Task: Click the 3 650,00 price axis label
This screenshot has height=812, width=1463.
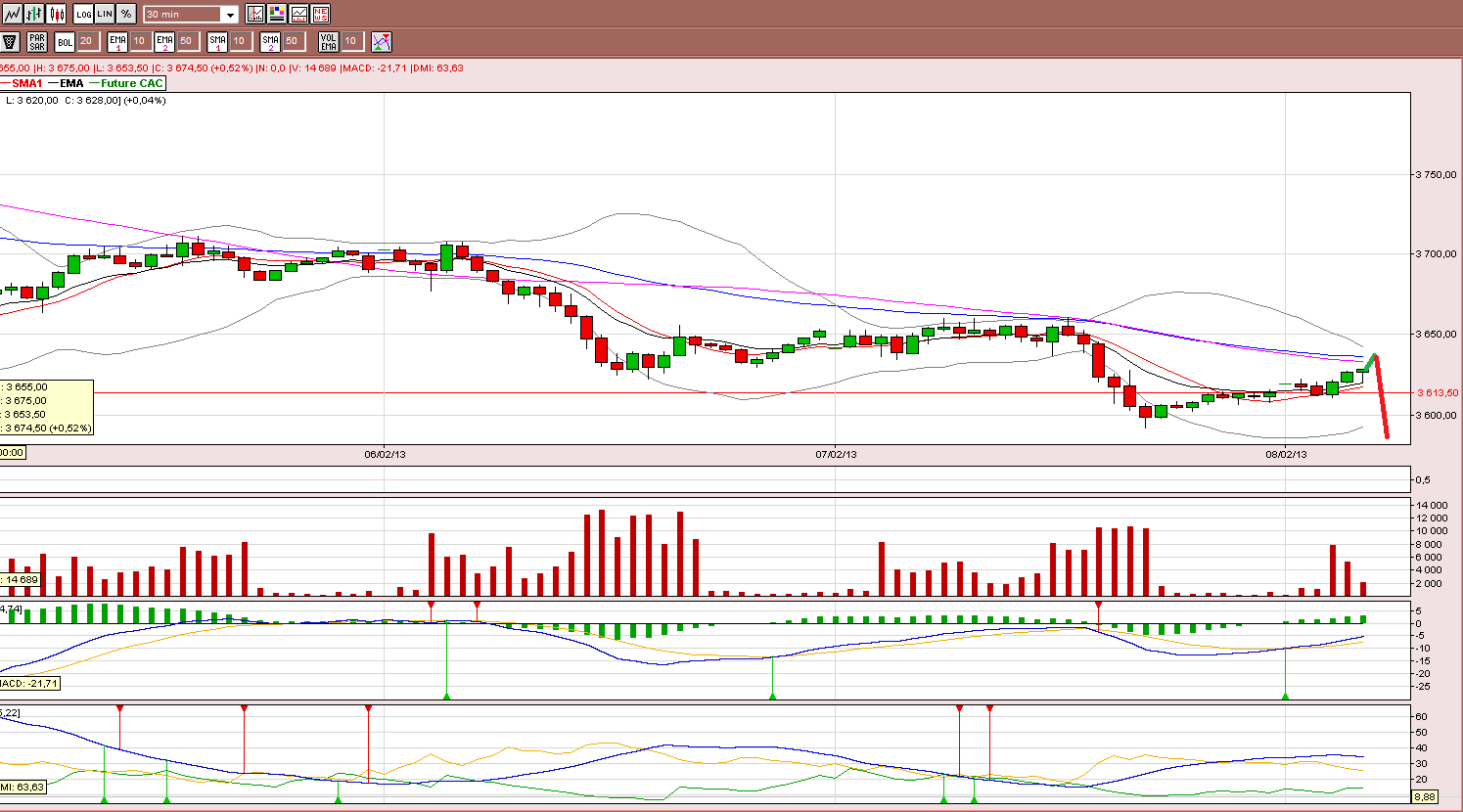Action: (1437, 335)
